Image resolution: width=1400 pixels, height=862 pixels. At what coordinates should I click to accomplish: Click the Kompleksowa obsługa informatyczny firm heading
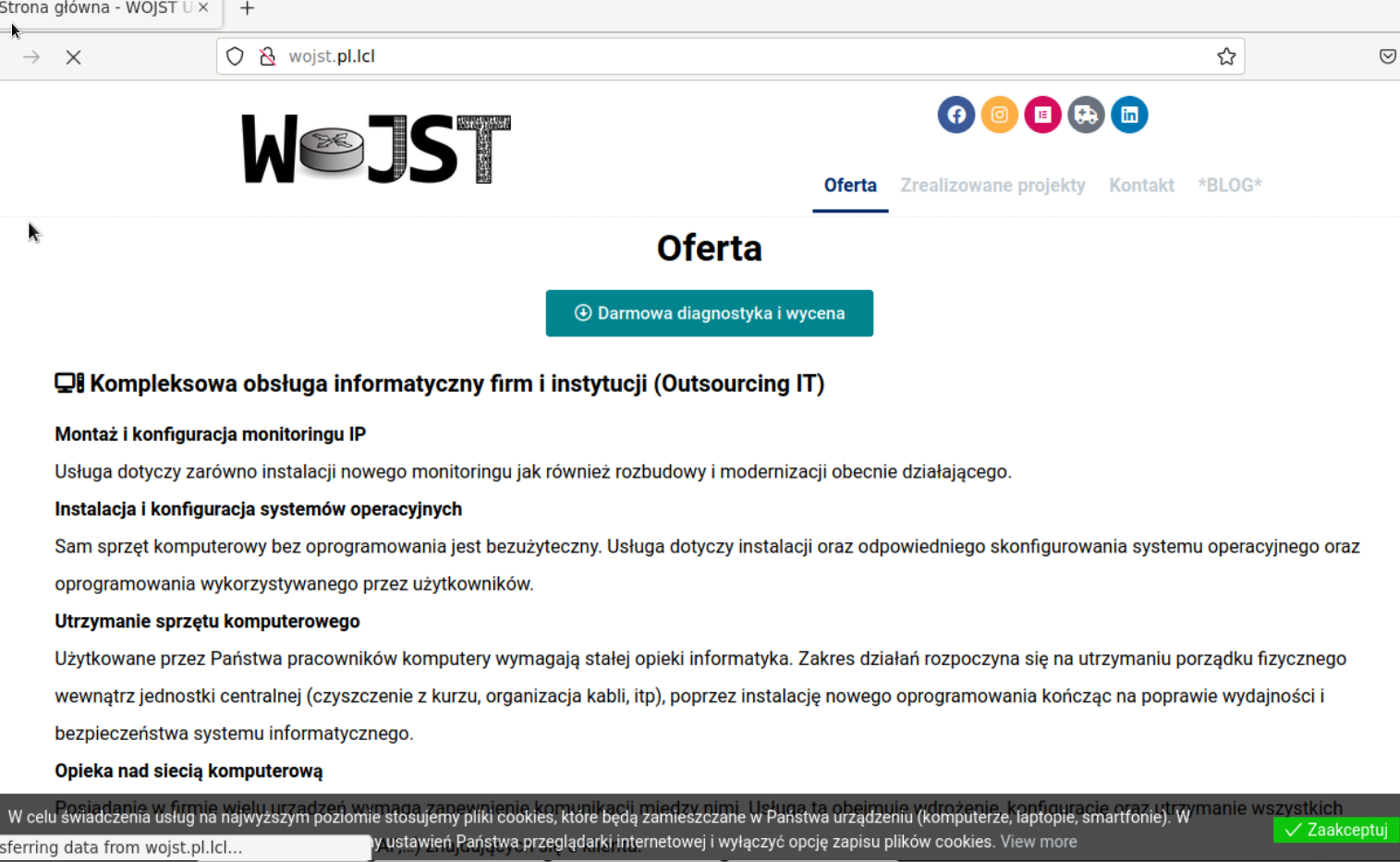(x=457, y=383)
